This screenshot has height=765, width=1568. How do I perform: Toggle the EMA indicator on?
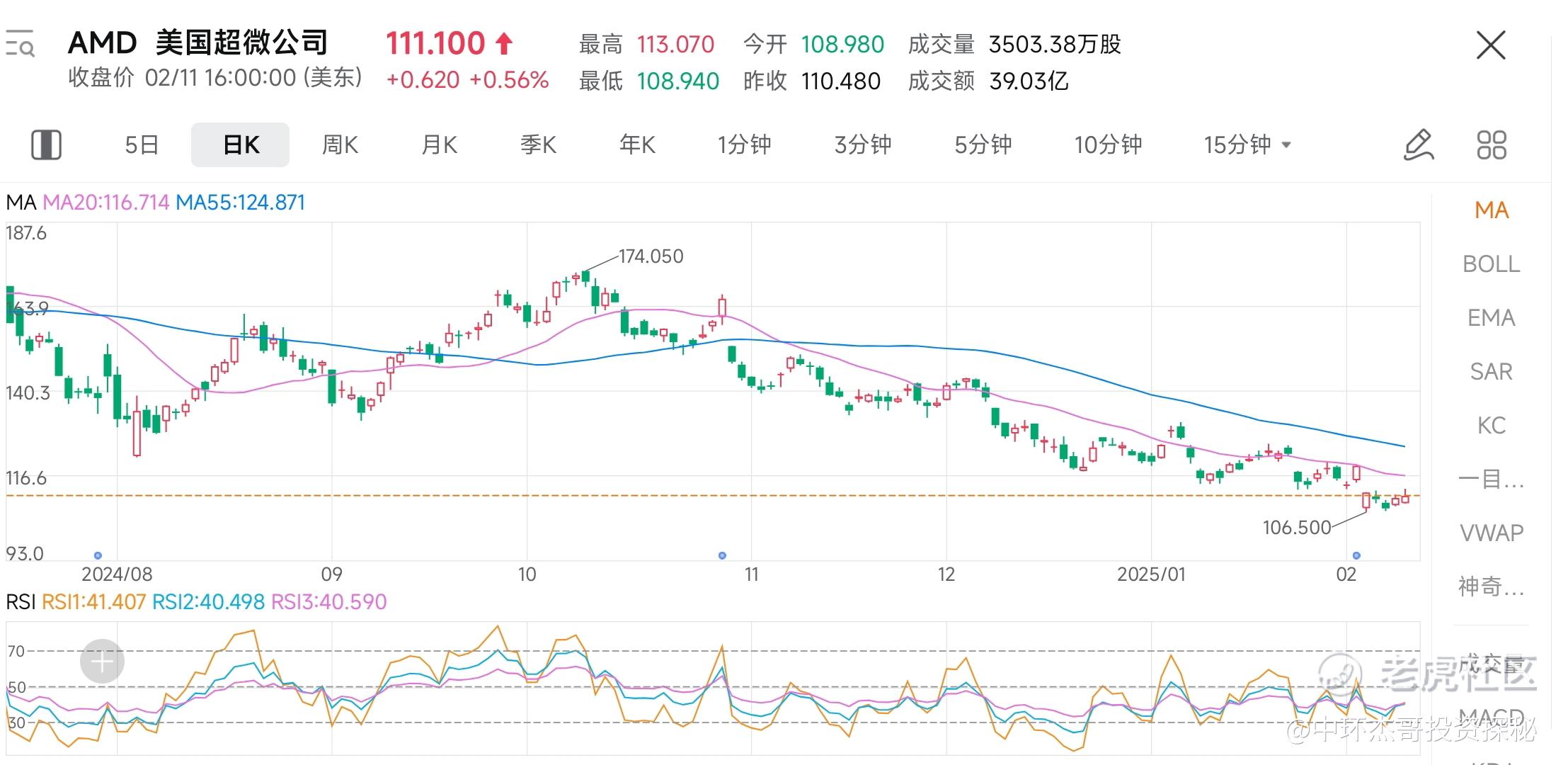1491,318
